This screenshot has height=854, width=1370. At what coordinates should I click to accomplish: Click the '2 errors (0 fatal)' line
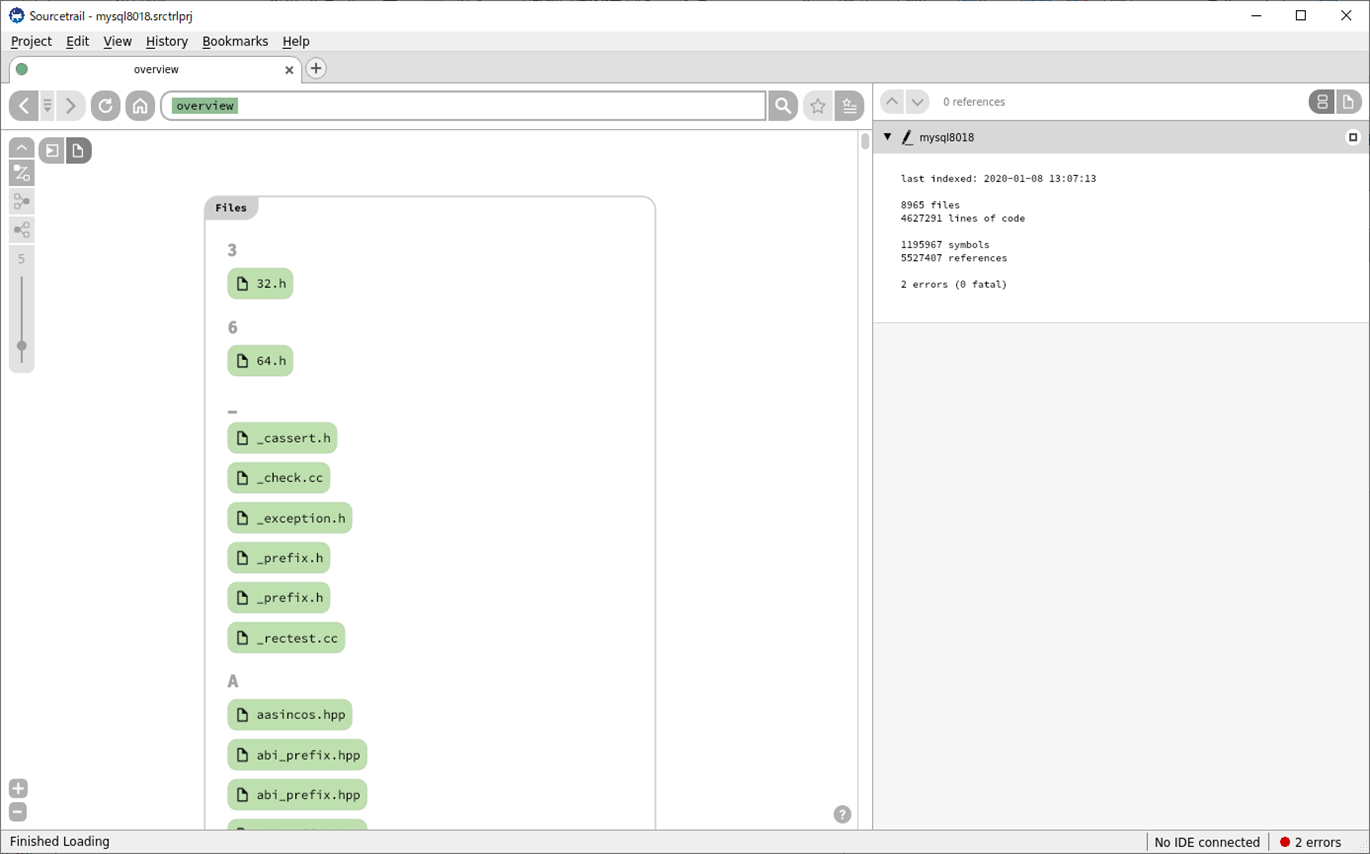954,285
